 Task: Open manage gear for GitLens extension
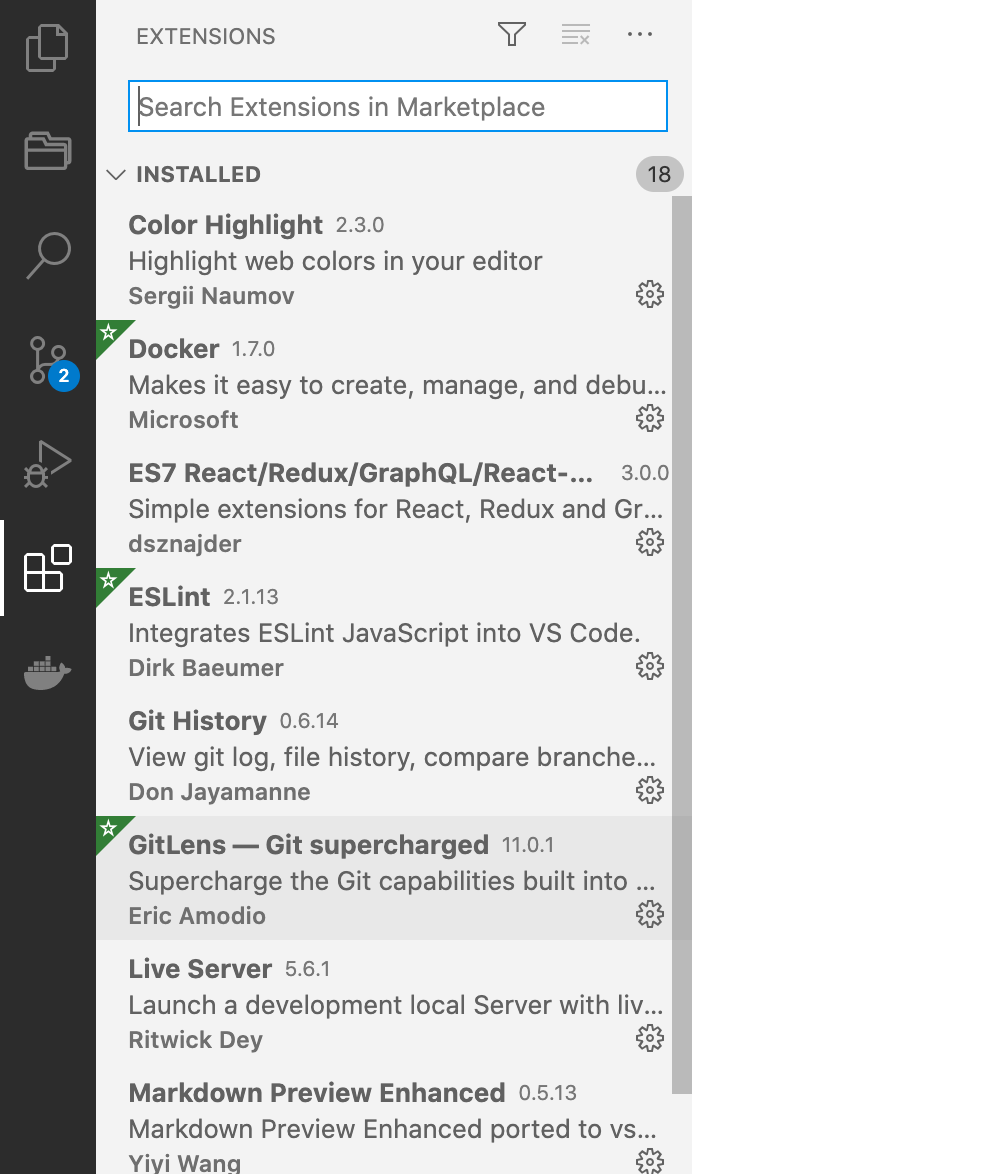[650, 914]
